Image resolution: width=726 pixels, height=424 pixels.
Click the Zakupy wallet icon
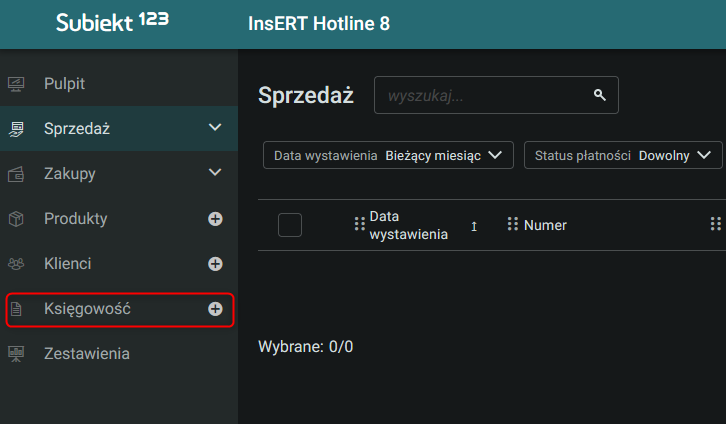16,174
